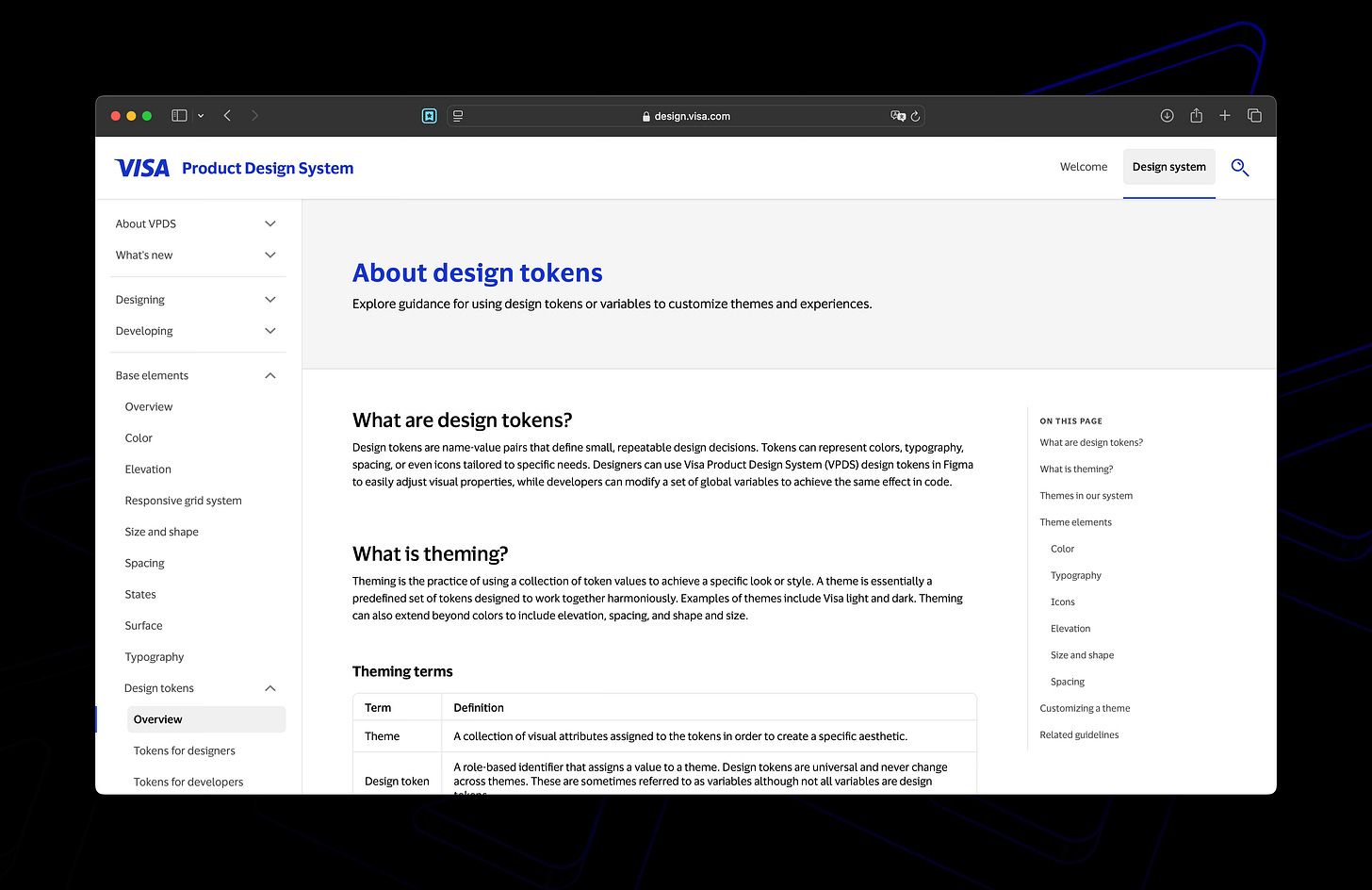
Task: Collapse the Base elements section
Action: click(x=197, y=375)
